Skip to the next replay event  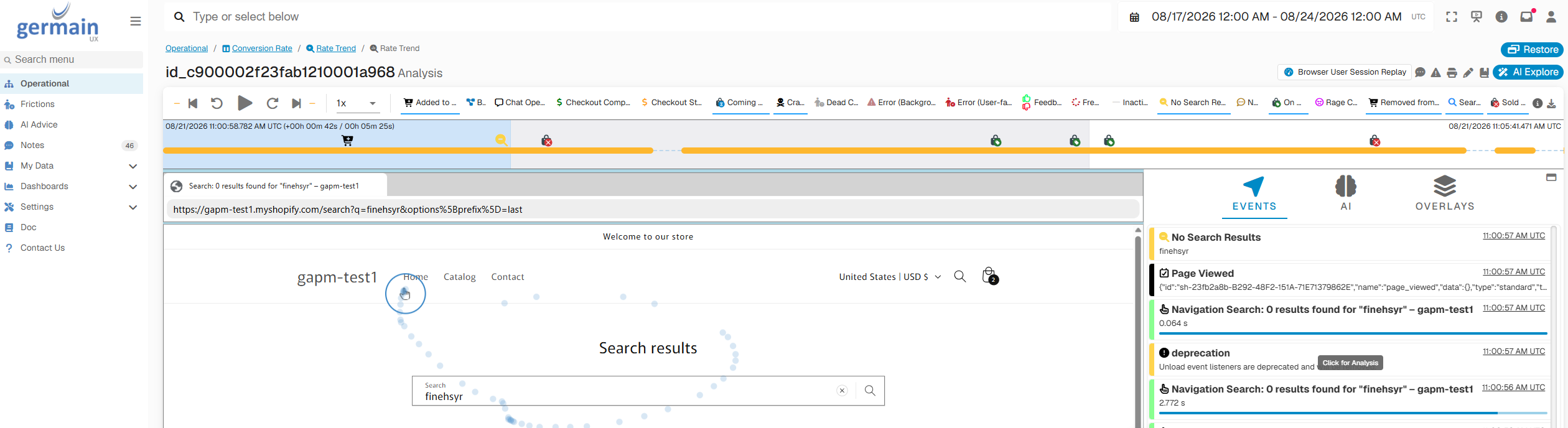click(x=296, y=103)
